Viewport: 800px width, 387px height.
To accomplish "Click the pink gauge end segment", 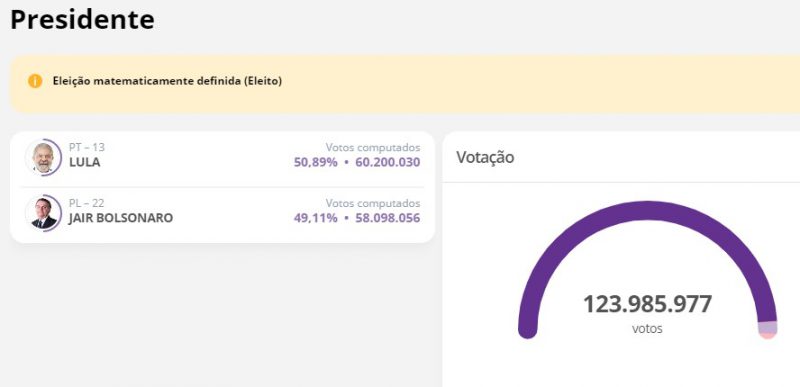I will [768, 336].
